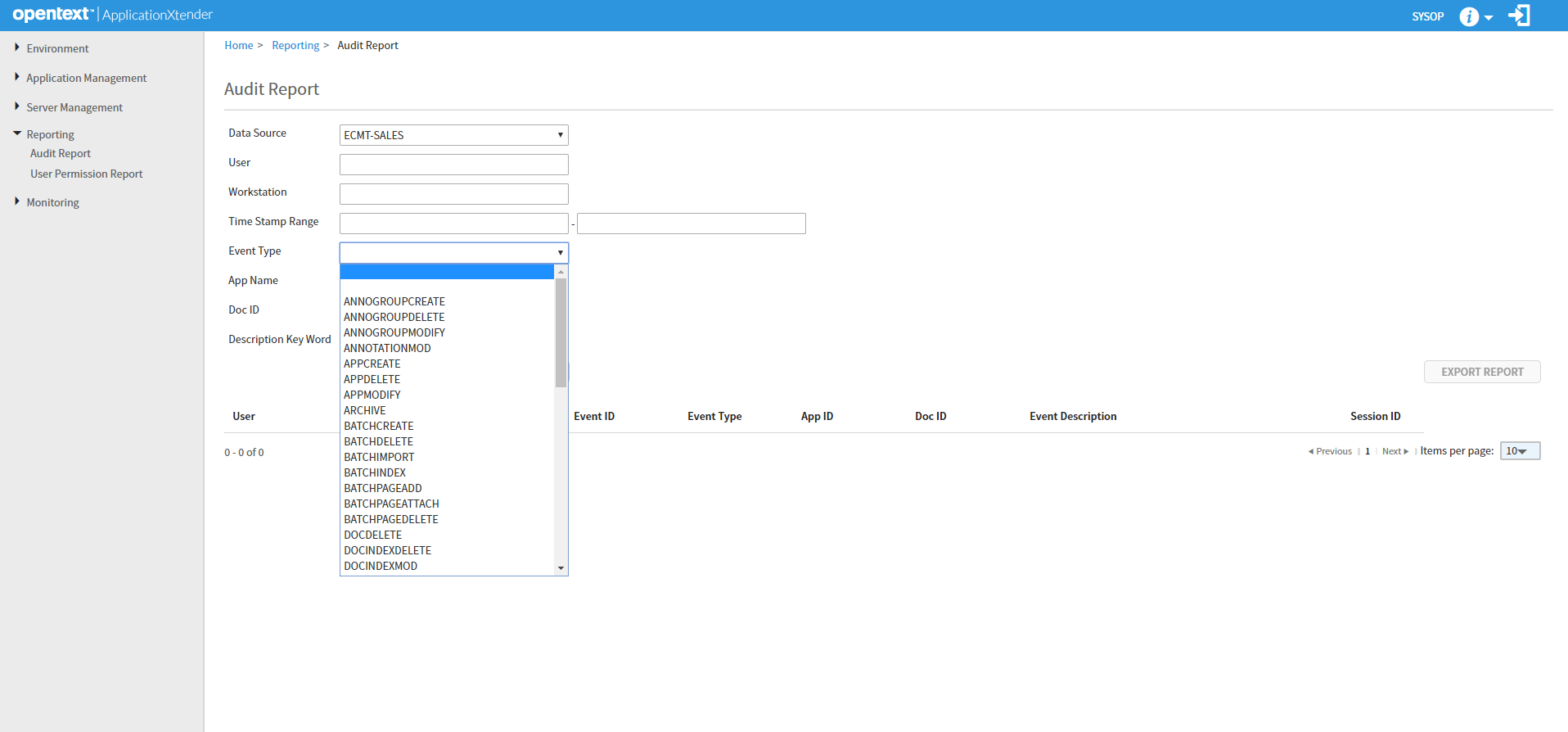Select the blank highlighted option
The width and height of the screenshot is (1568, 732).
[447, 272]
